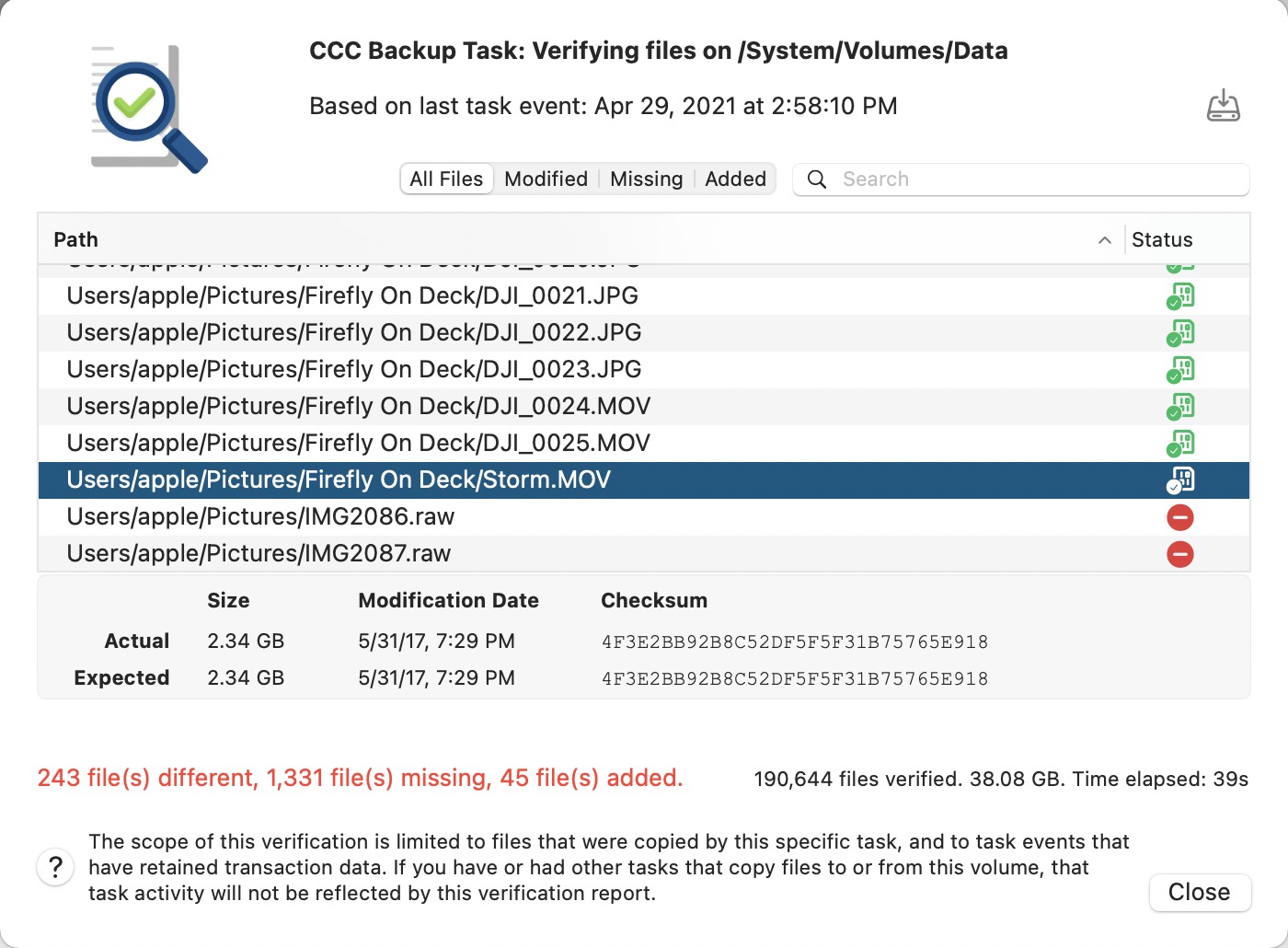Filter the list to Missing files
Image resolution: width=1288 pixels, height=948 pixels.
[x=646, y=179]
